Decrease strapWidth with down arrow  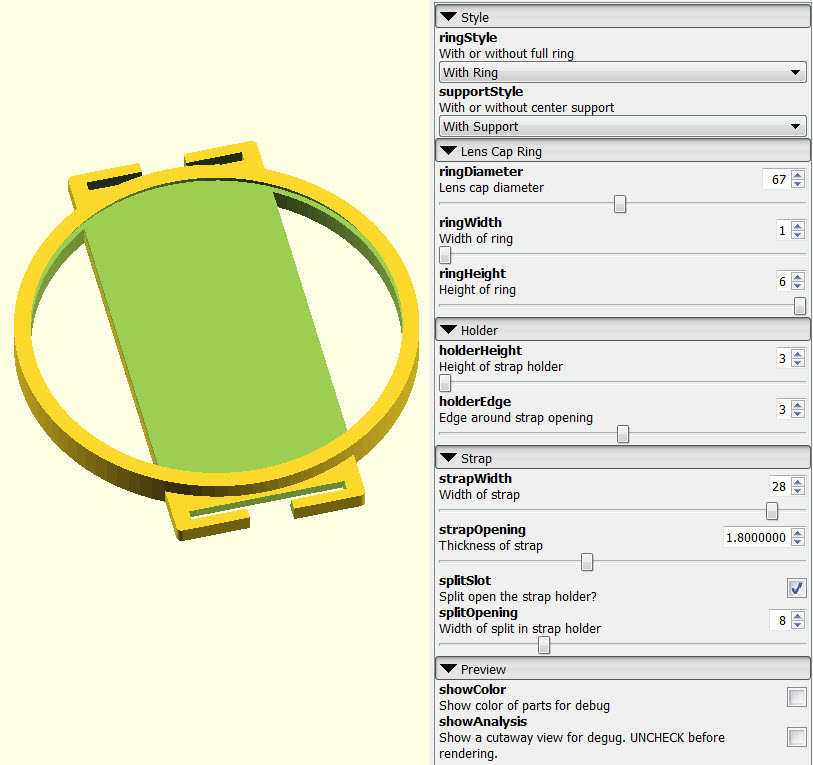798,491
